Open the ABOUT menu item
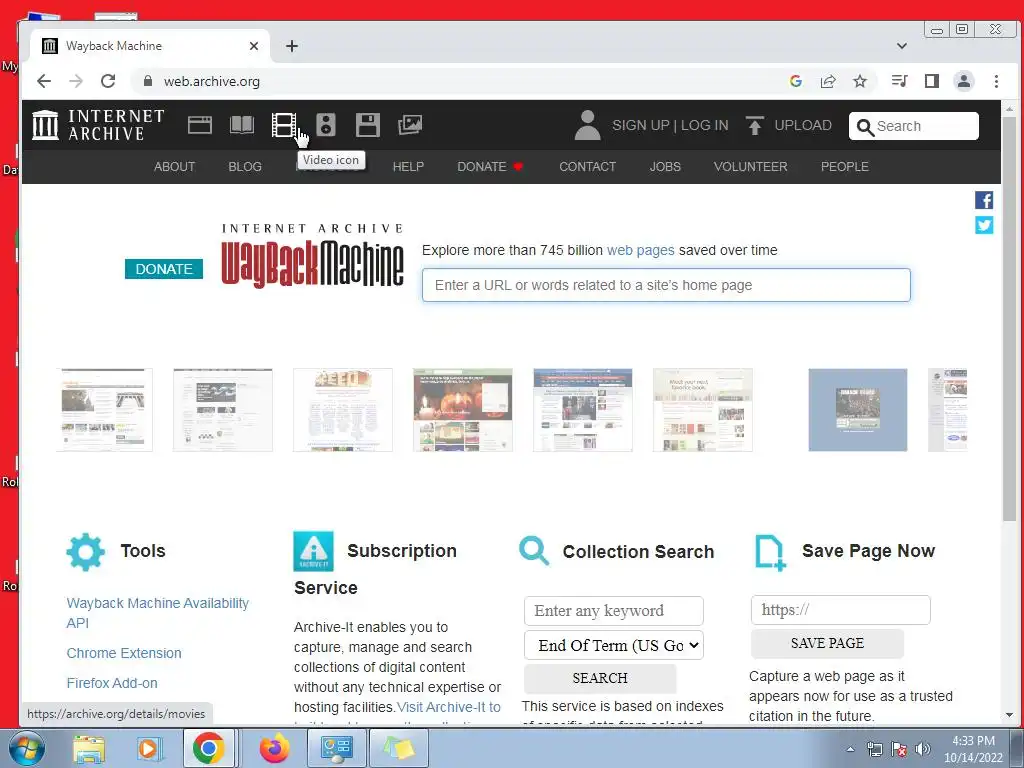 (174, 167)
